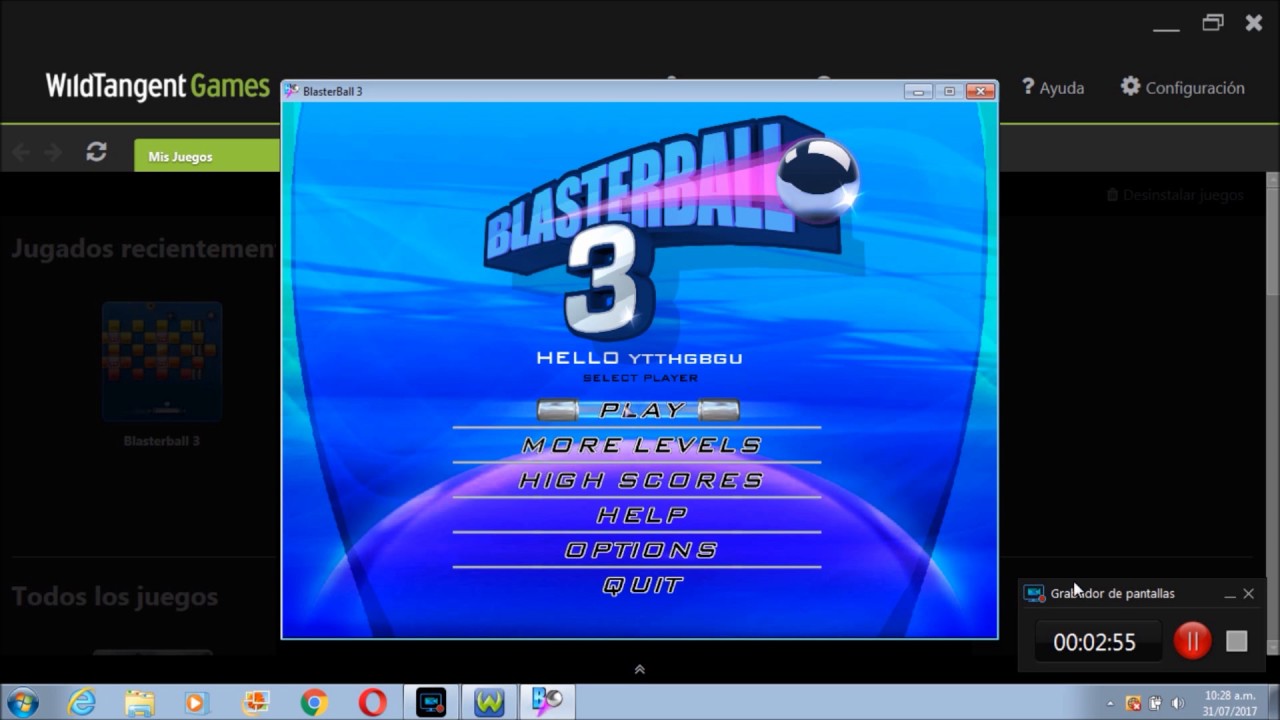The image size is (1280, 720).
Task: Click the Jugados recientemente heading
Action: [x=143, y=248]
